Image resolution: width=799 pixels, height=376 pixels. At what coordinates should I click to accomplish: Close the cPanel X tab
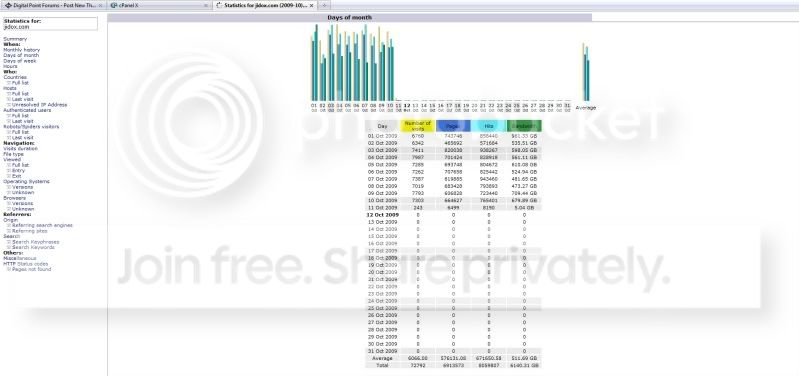(206, 5)
